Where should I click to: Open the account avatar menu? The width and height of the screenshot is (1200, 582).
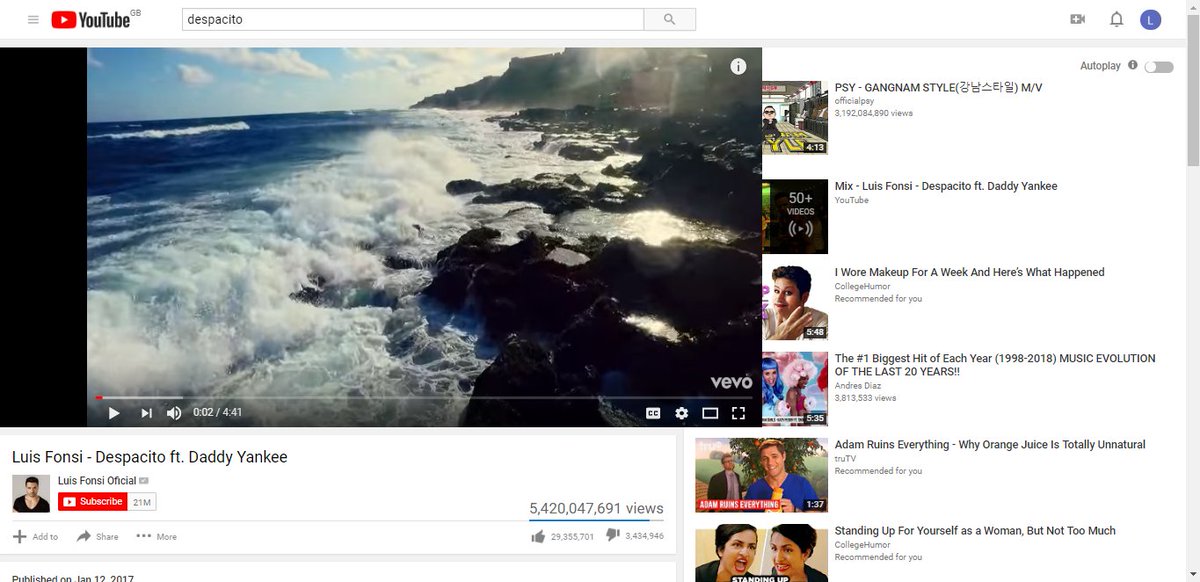pos(1151,19)
